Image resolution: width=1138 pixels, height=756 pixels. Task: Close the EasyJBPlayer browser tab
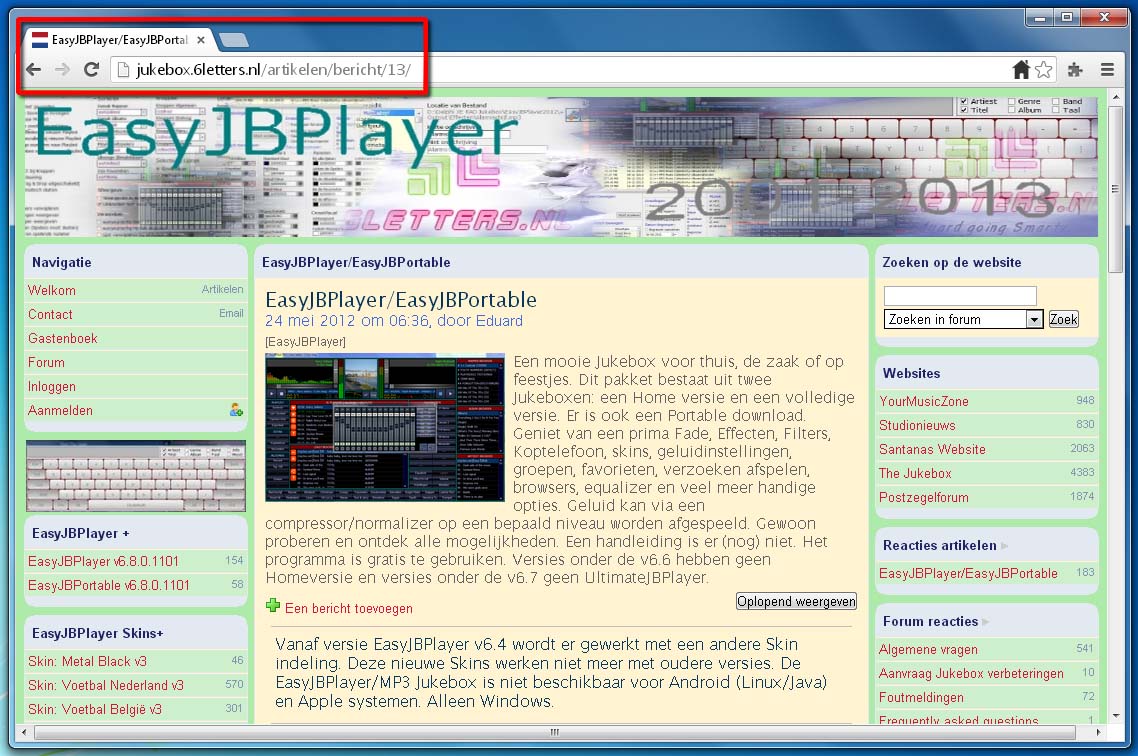tap(201, 40)
